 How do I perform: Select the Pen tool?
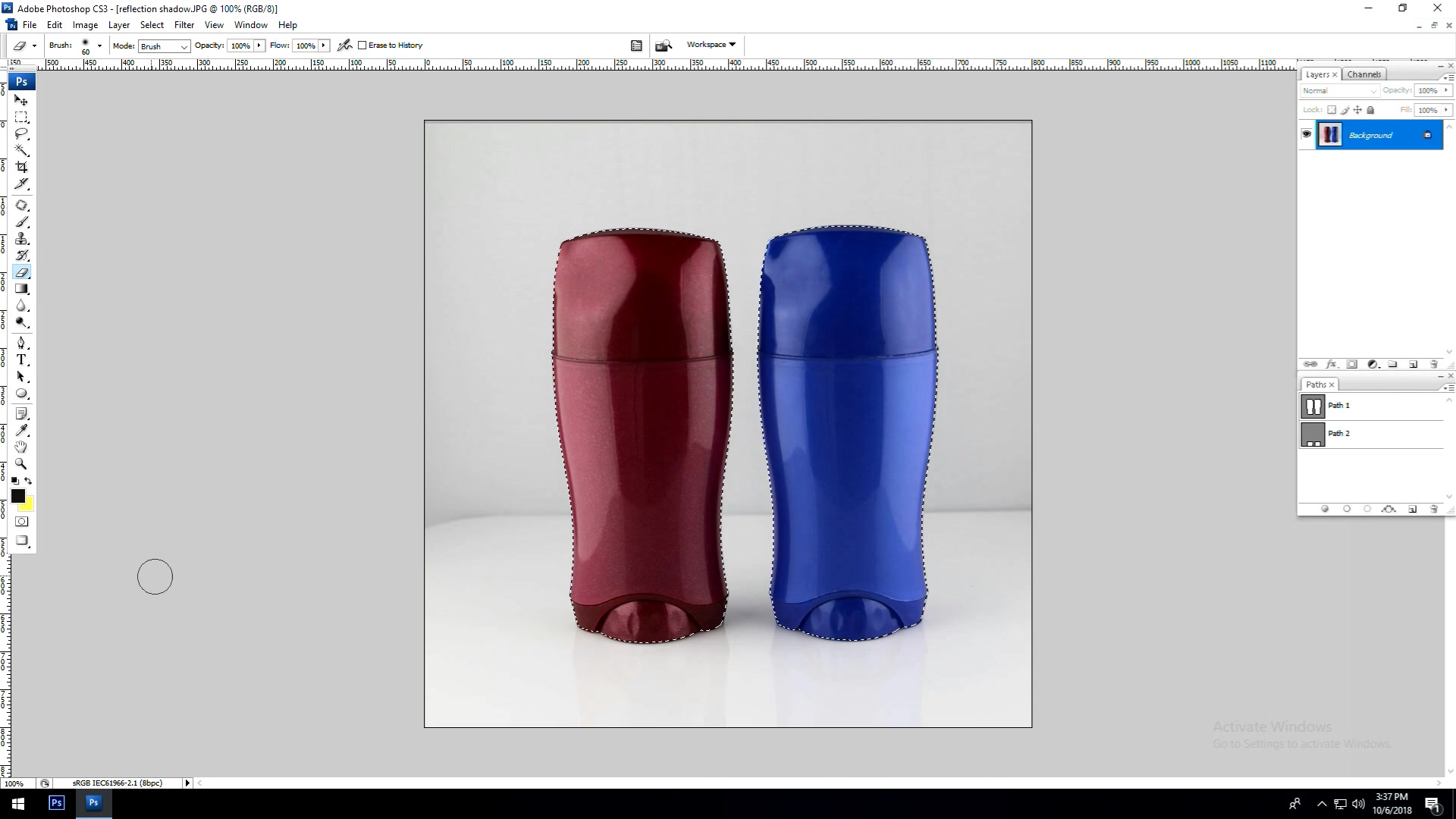tap(21, 344)
